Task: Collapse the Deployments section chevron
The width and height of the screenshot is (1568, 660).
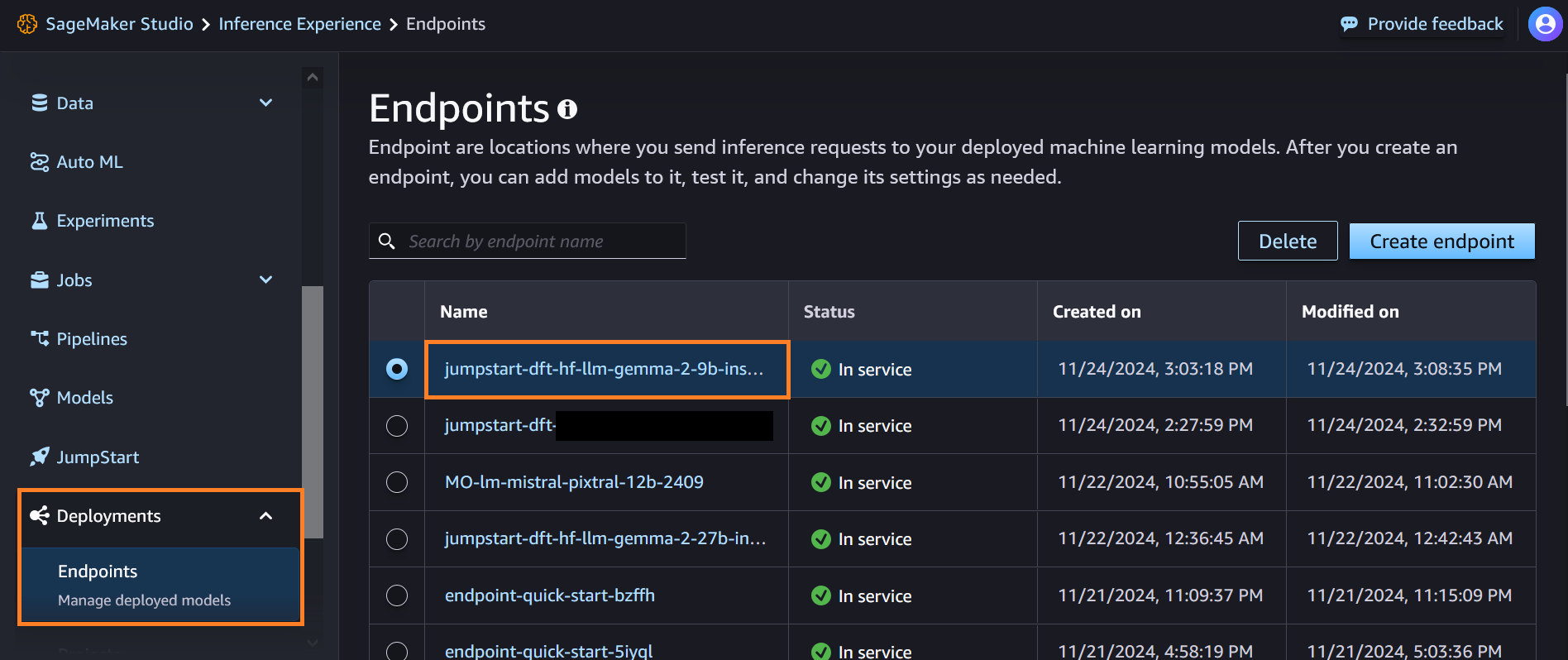Action: (266, 516)
